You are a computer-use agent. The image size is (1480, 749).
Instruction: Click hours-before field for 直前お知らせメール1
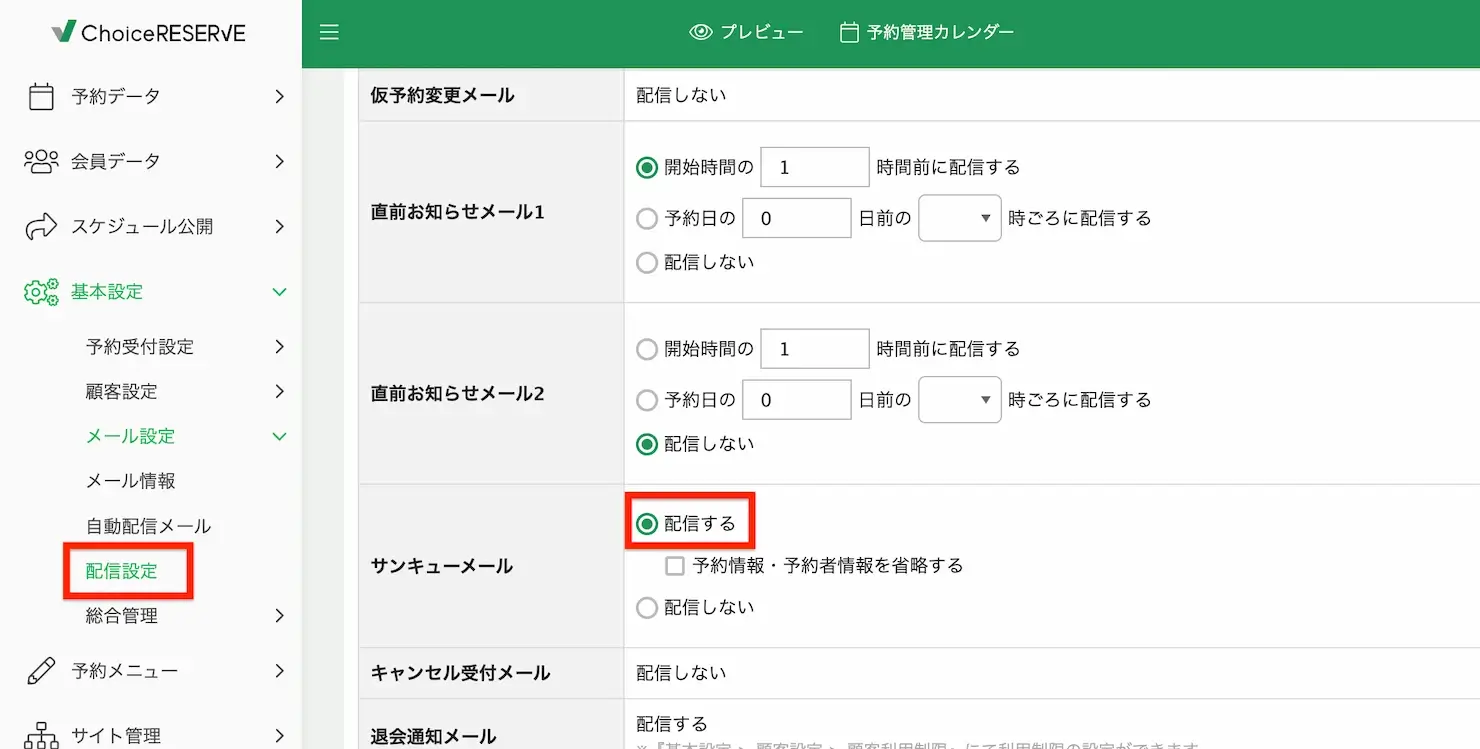(x=815, y=167)
